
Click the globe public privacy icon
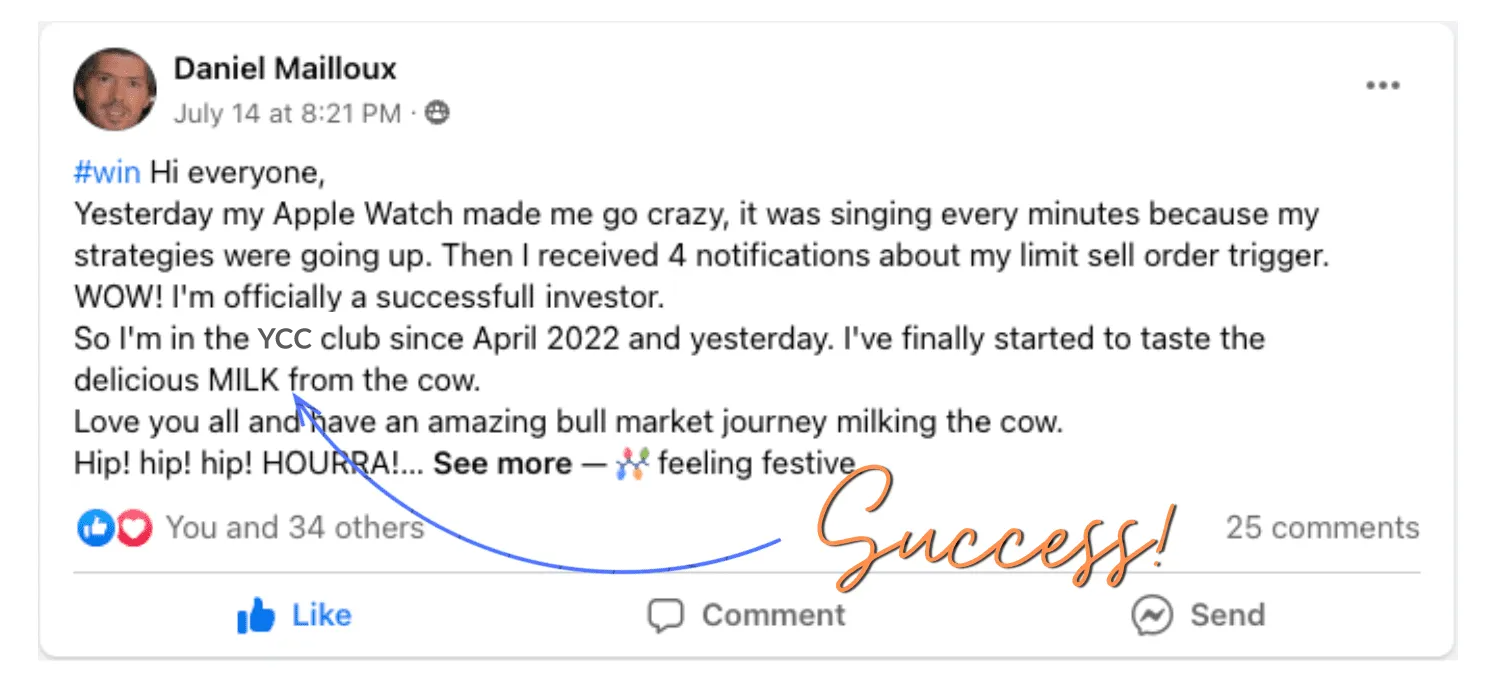pyautogui.click(x=437, y=114)
